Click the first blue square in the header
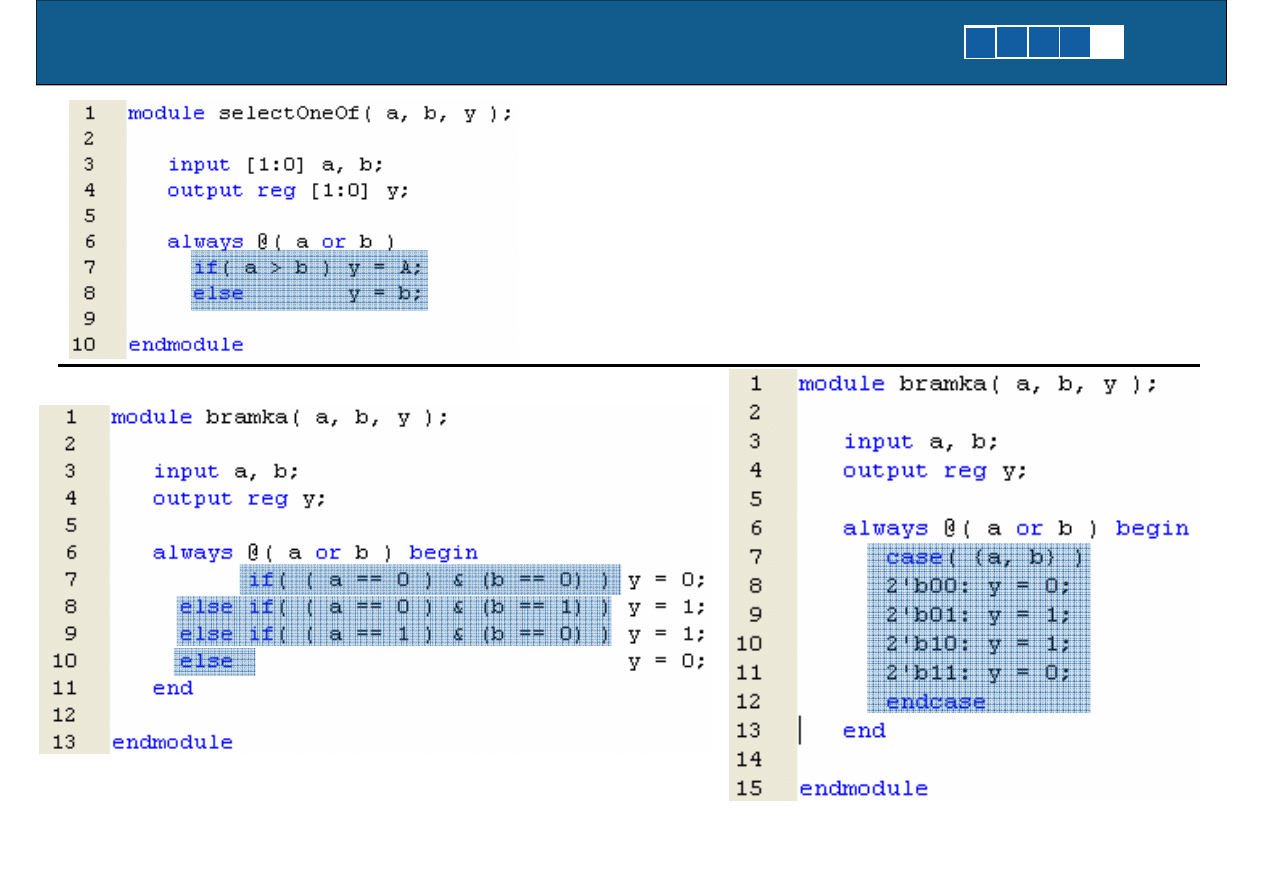Screen dimensions: 1263x893 pos(980,42)
